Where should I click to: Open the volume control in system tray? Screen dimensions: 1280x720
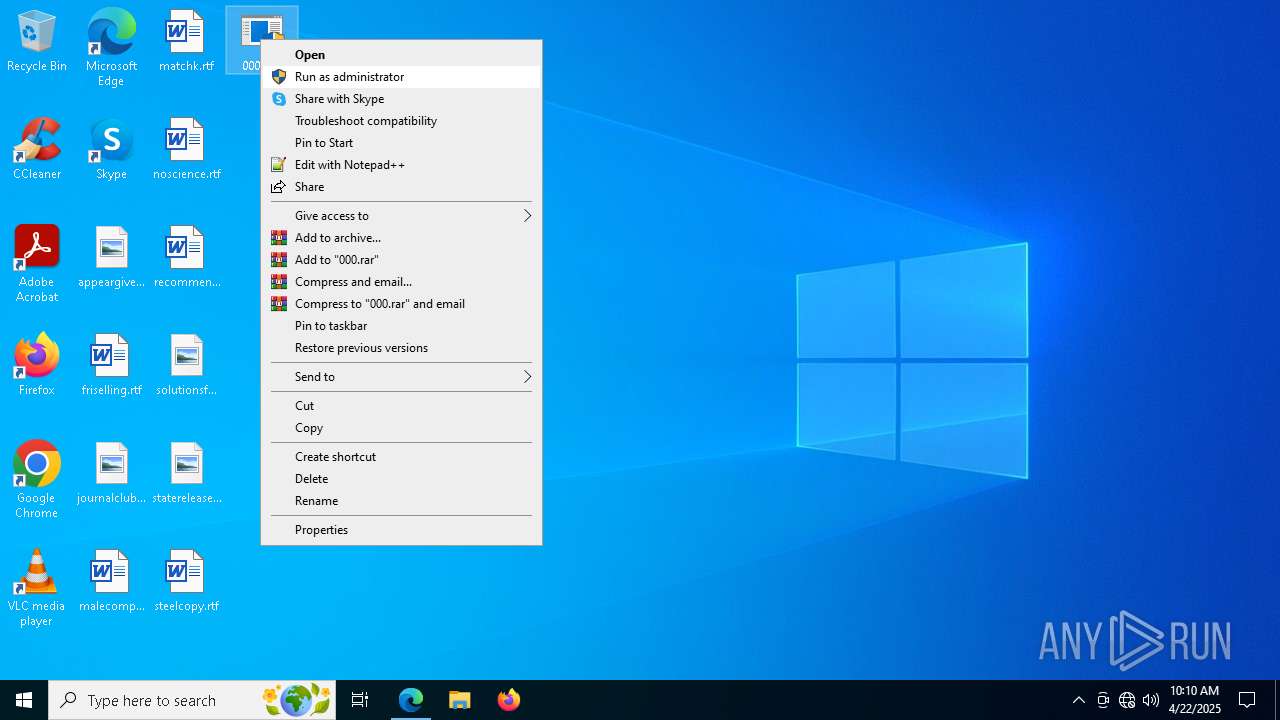point(1151,700)
